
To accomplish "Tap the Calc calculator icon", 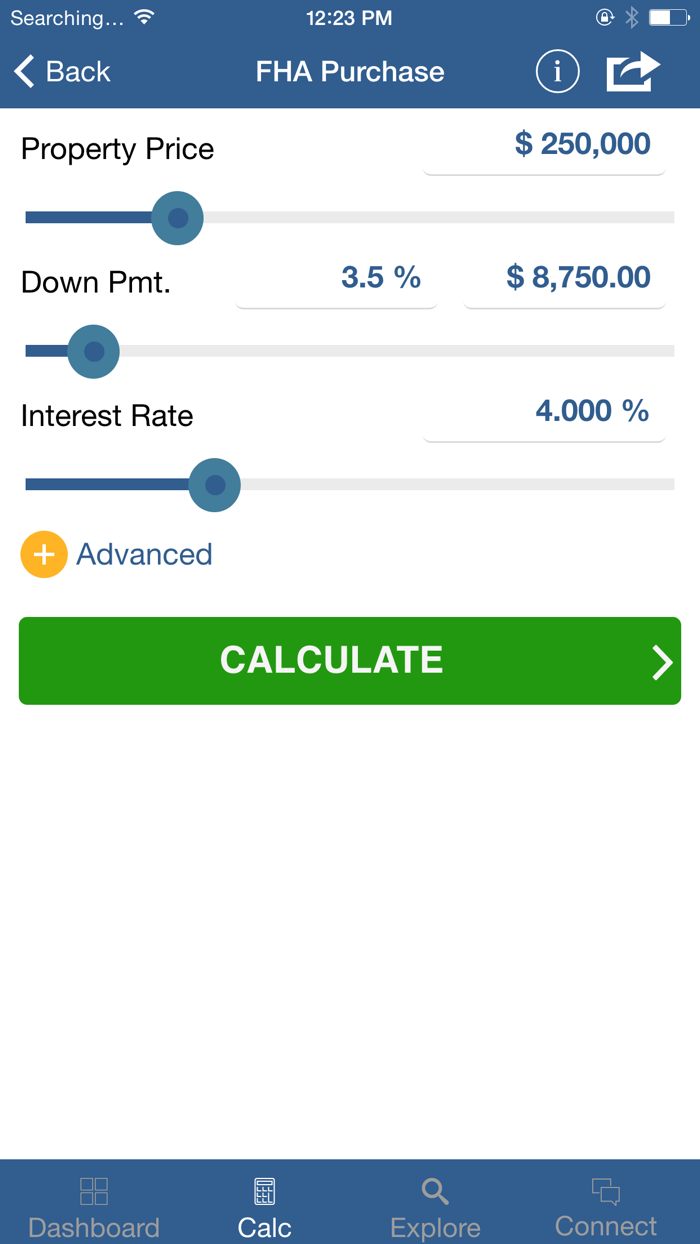I will click(263, 1190).
